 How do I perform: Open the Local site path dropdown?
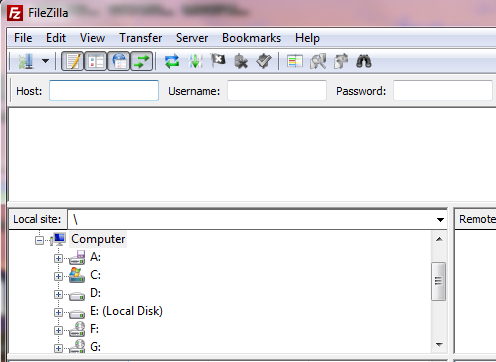tap(440, 220)
